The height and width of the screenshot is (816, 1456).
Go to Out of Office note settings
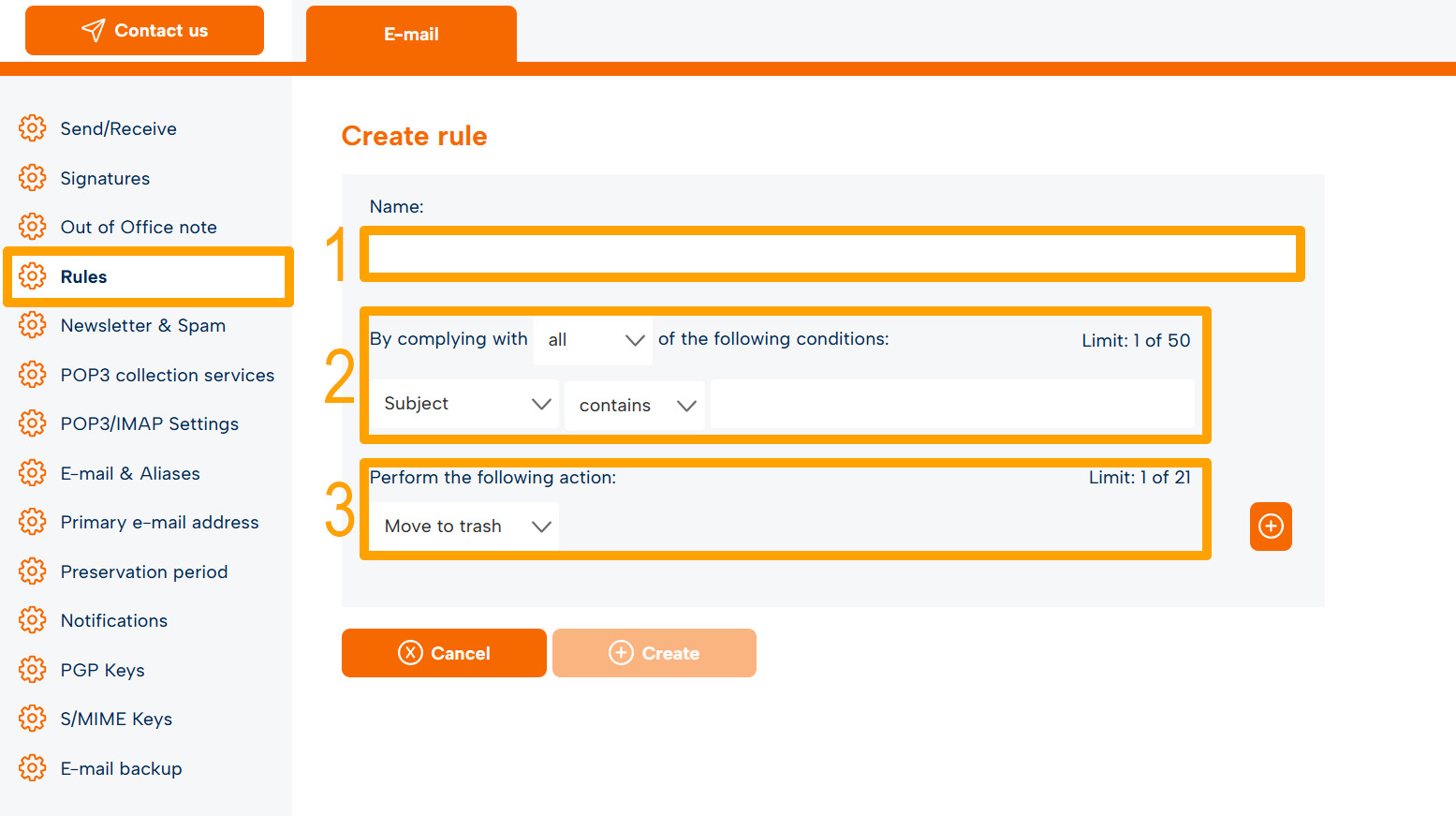click(139, 227)
